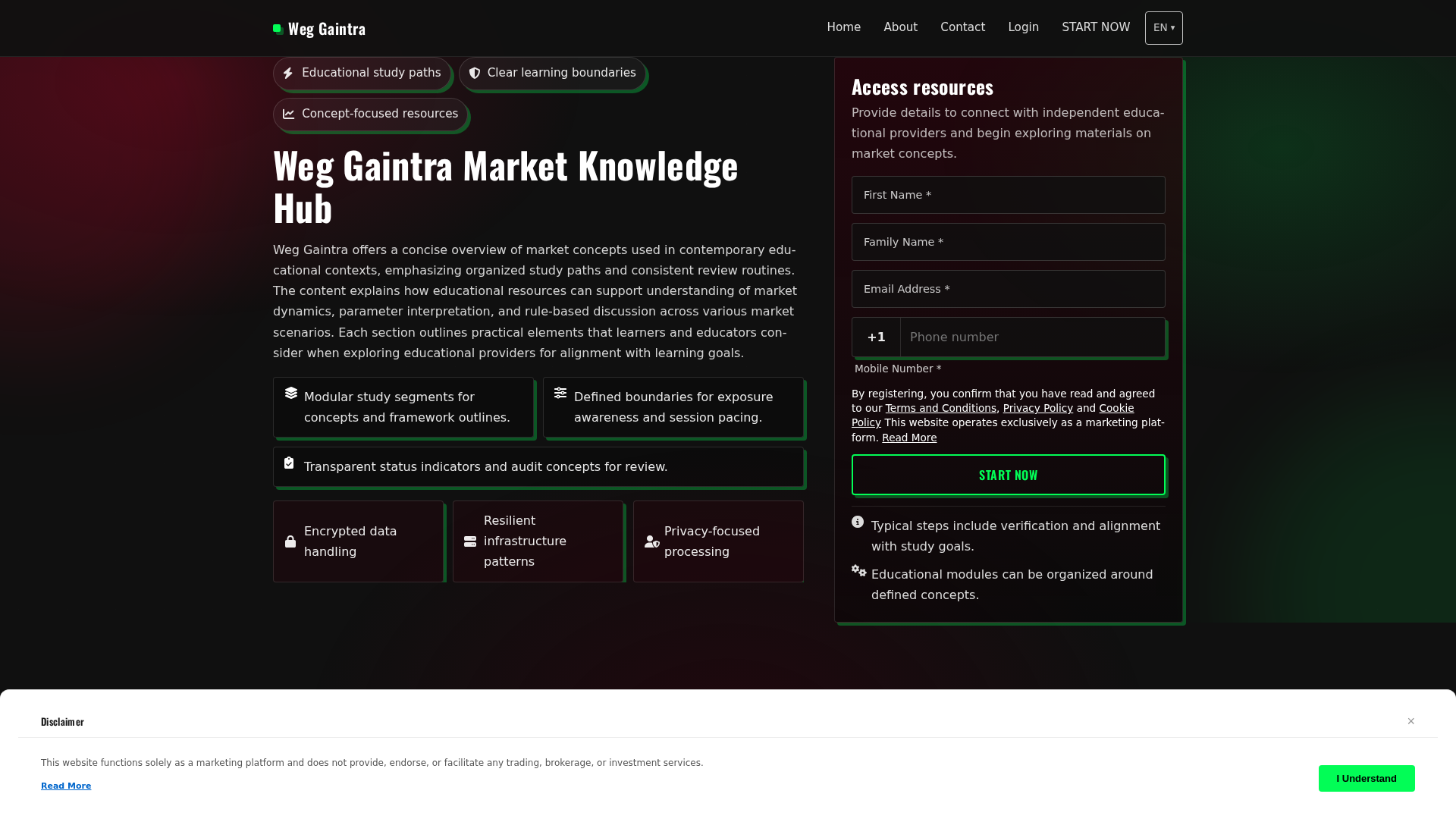Click the Weg Gaintra brand name
The image size is (1456, 819).
pyautogui.click(x=327, y=29)
